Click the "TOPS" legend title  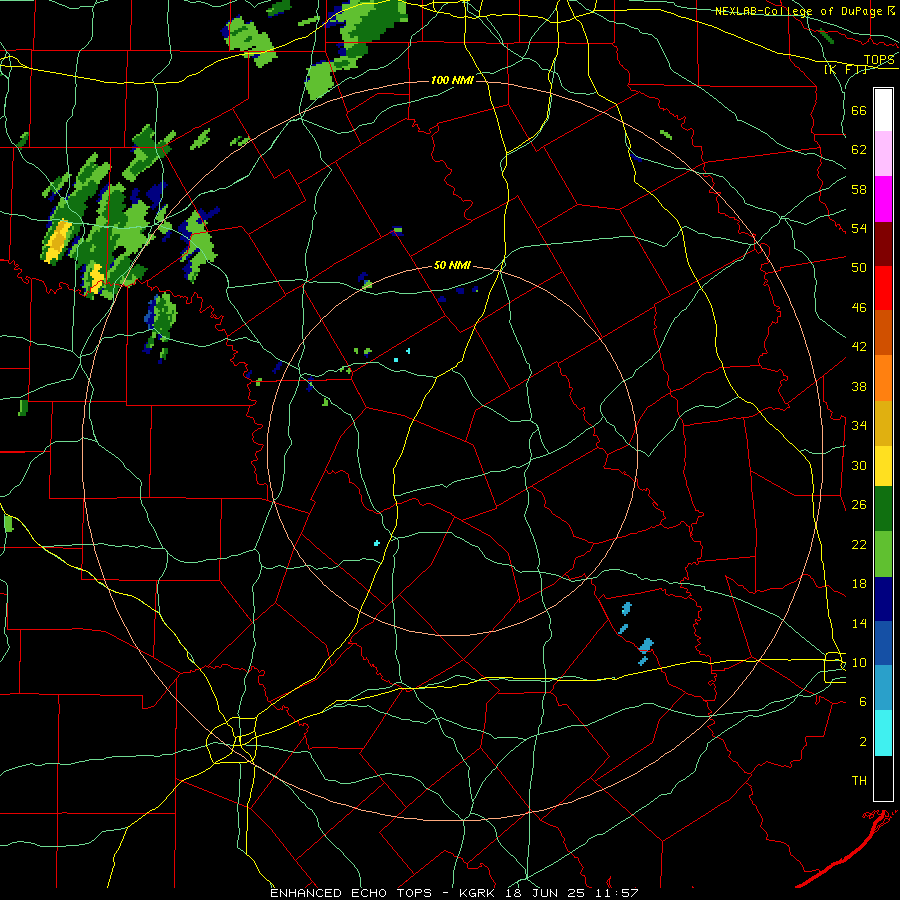click(879, 59)
